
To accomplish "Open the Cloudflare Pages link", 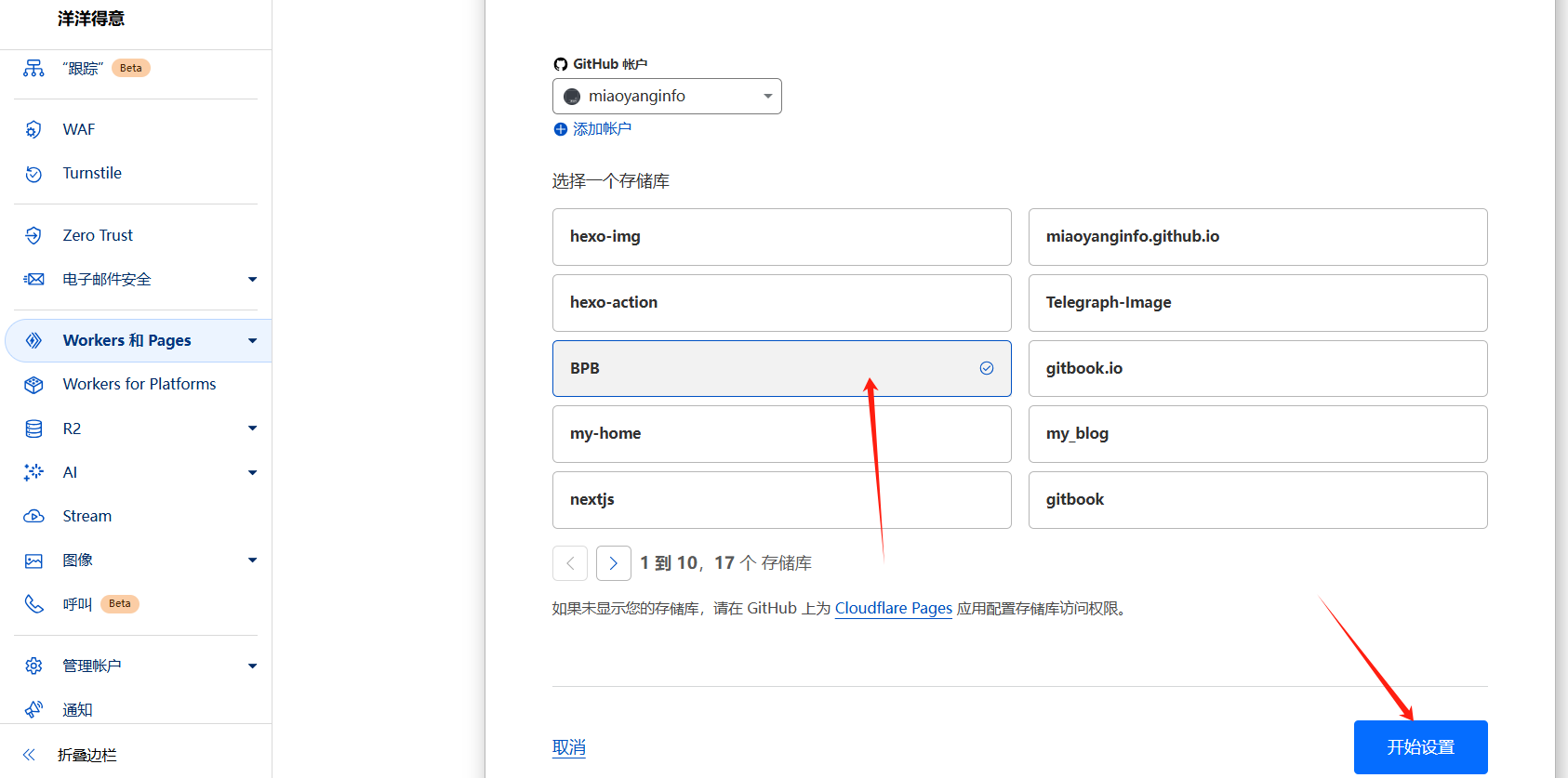I will click(894, 608).
